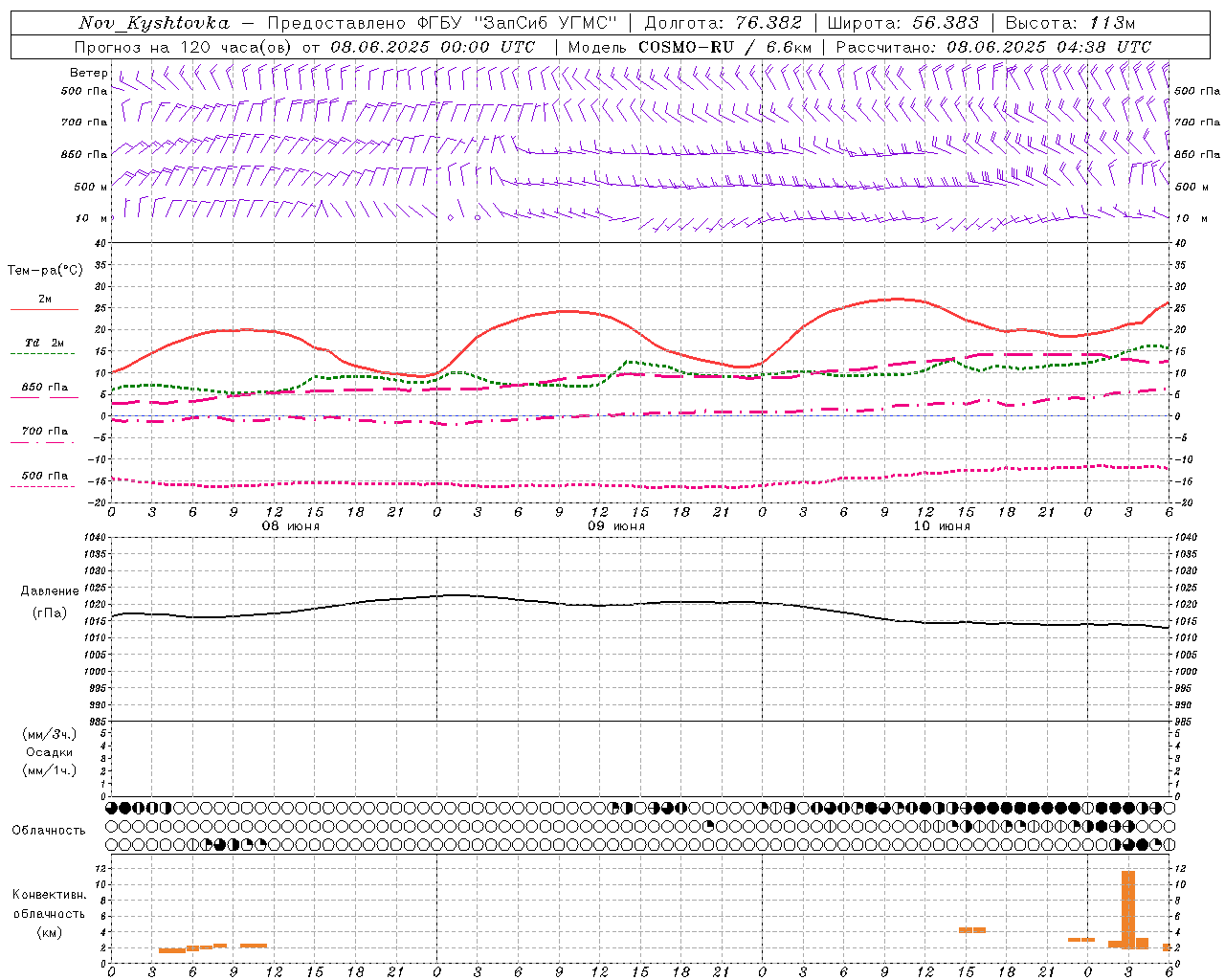1225x980 pixels.
Task: Click the Td 2м dew point legend label
Action: click(44, 343)
